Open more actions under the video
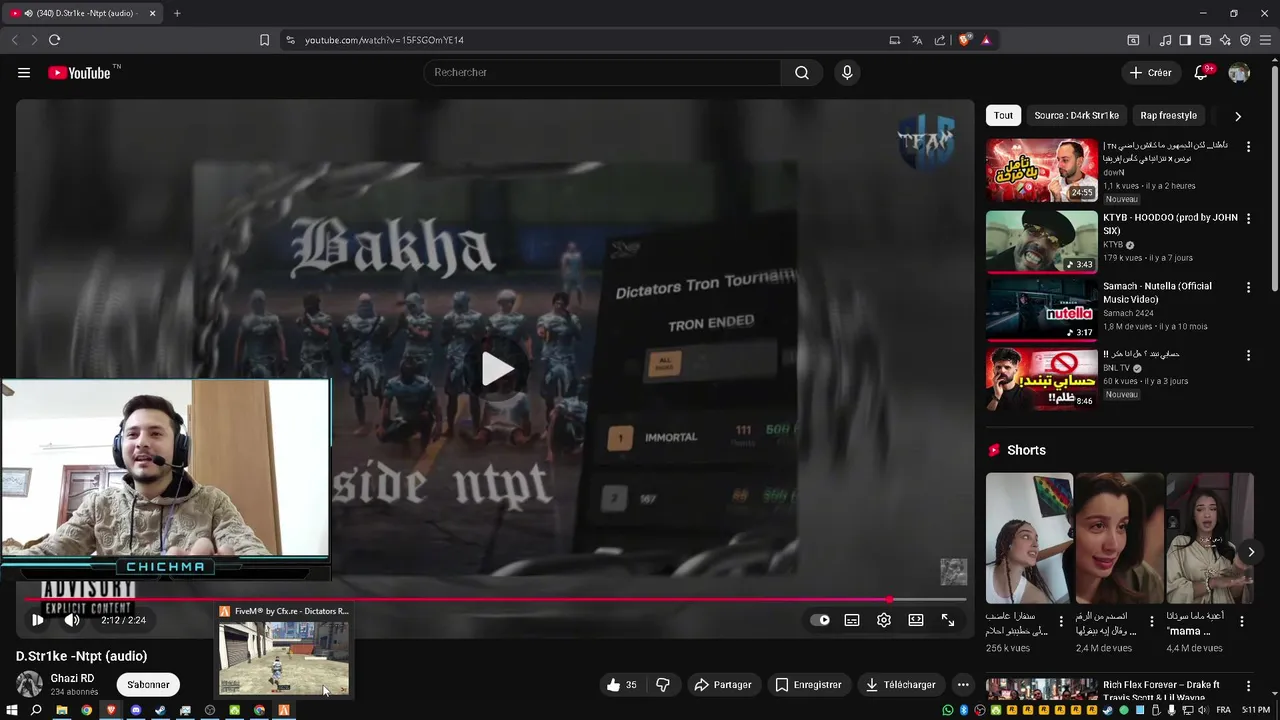Image resolution: width=1280 pixels, height=720 pixels. (x=963, y=685)
